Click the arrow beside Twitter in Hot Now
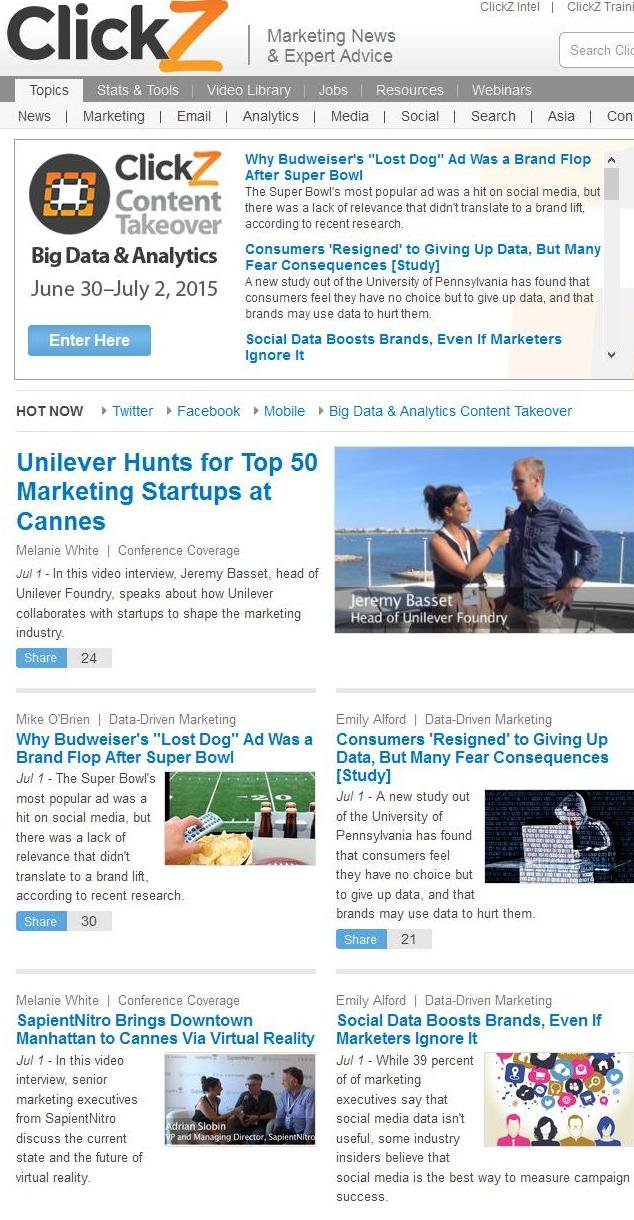This screenshot has width=634, height=1220. [105, 411]
